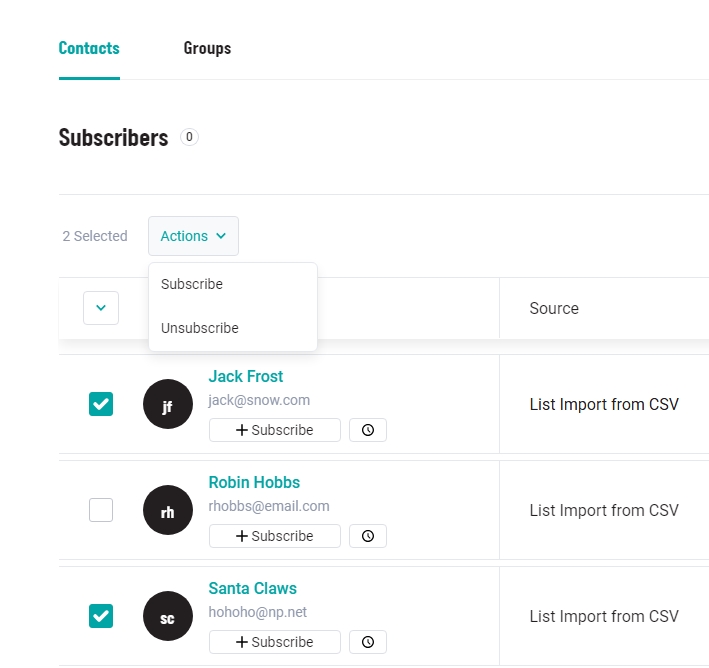Viewport: 709px width, 668px height.
Task: Open the clock history icon for Robin Hobbs
Action: click(368, 536)
